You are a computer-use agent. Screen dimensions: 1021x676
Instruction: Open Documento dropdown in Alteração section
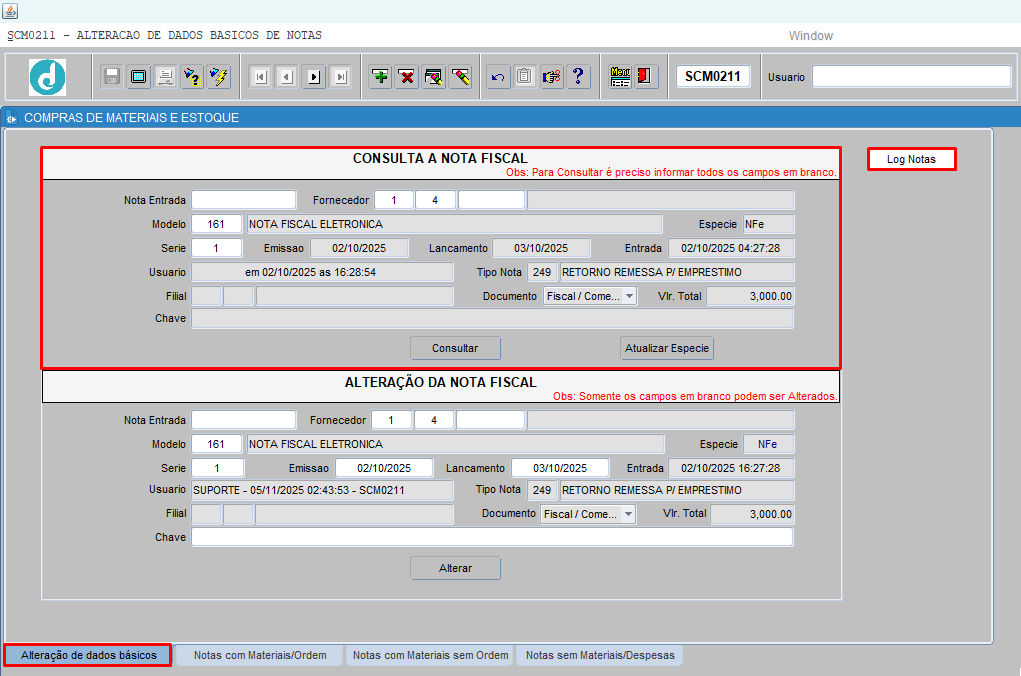click(627, 514)
